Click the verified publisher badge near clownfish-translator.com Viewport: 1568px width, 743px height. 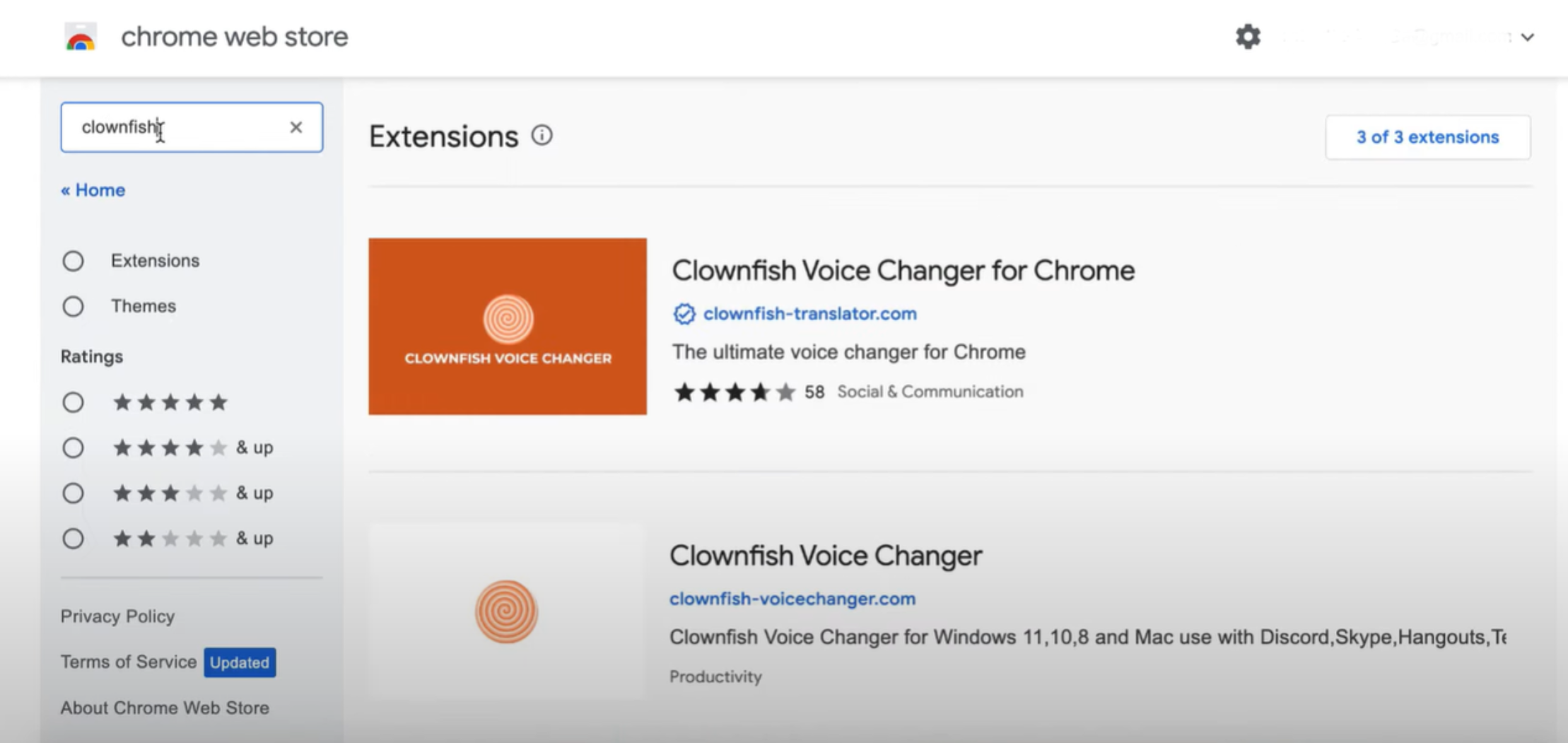click(683, 314)
